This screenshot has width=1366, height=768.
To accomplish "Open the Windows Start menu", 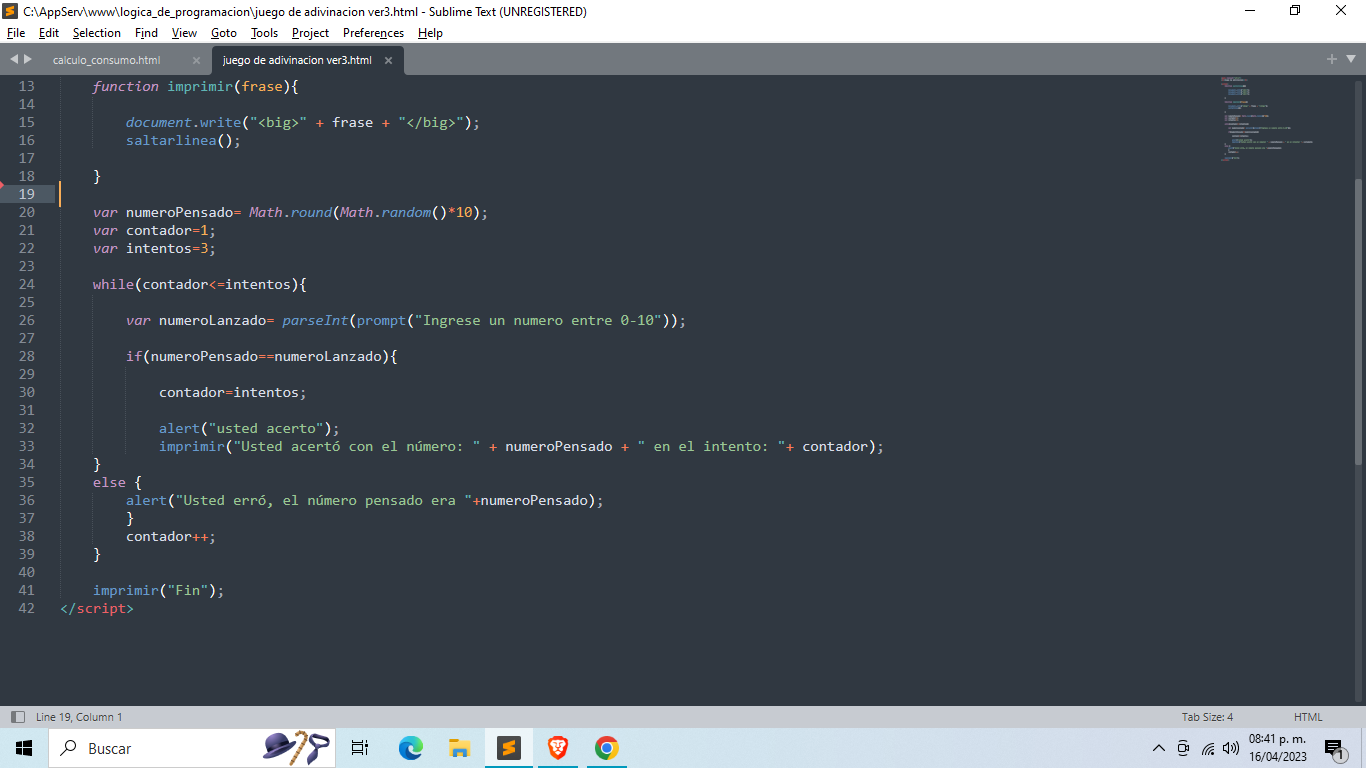I will (x=24, y=748).
